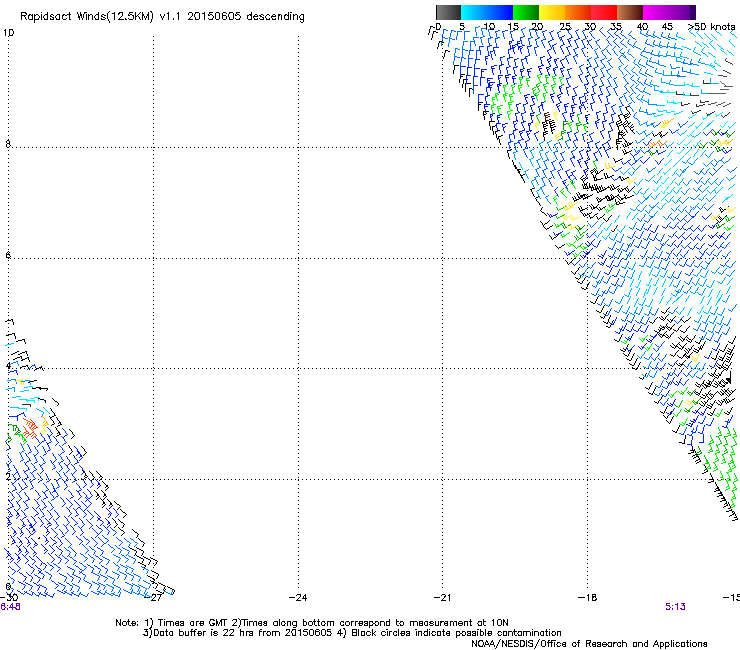This screenshot has width=740, height=650.
Task: Click the -27 longitude axis label
Action: pos(154,598)
